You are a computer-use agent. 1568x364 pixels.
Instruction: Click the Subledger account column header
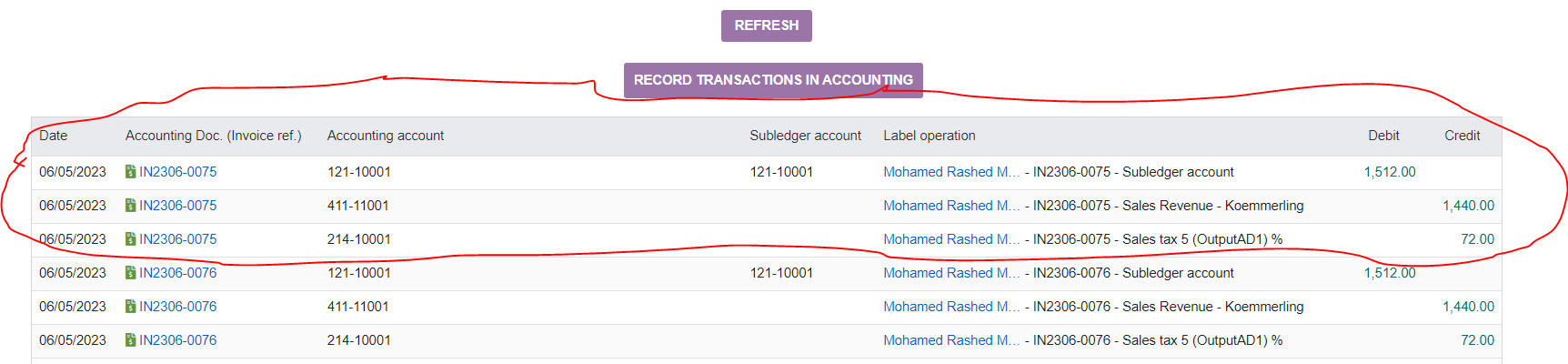pyautogui.click(x=805, y=136)
